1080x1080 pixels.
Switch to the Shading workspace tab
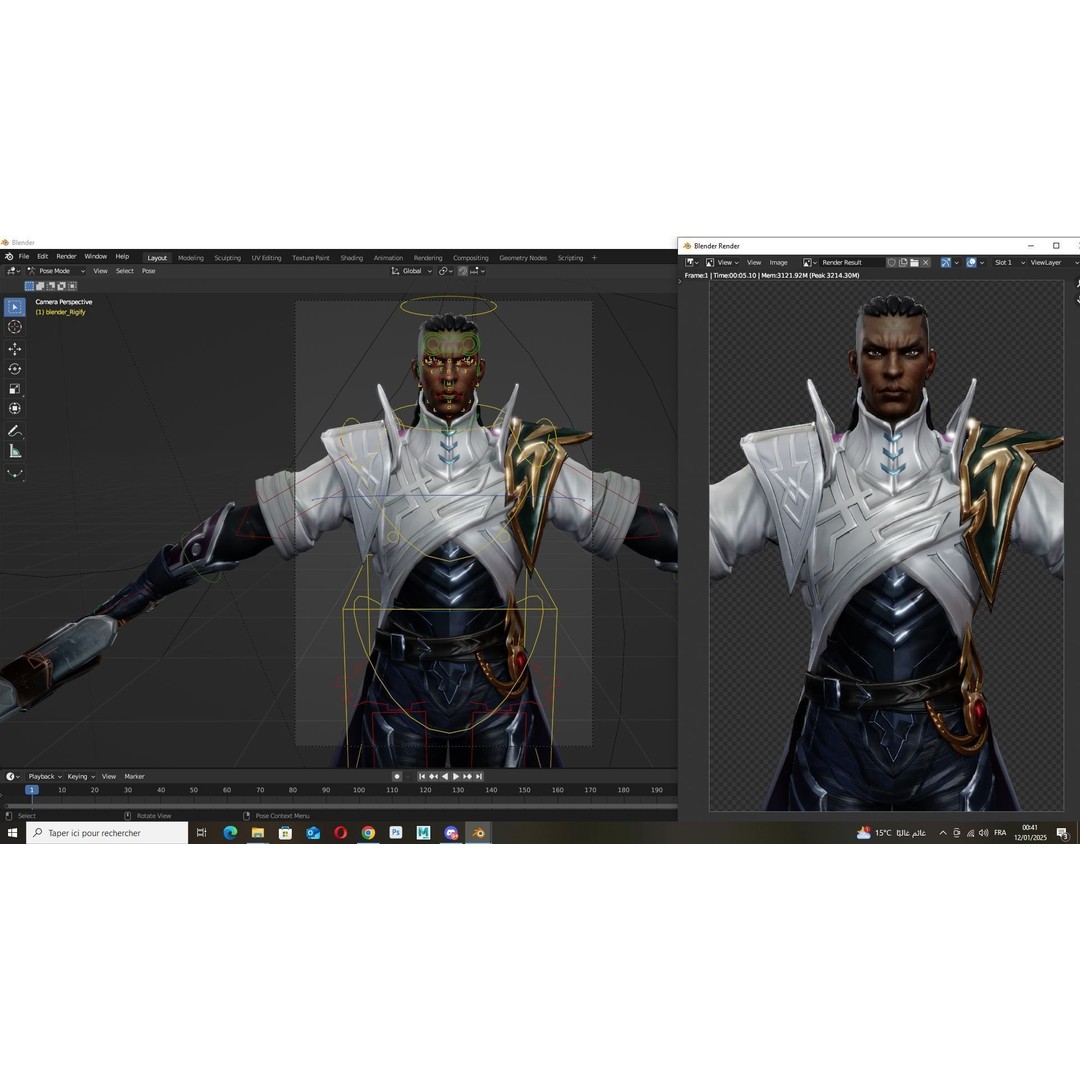351,258
